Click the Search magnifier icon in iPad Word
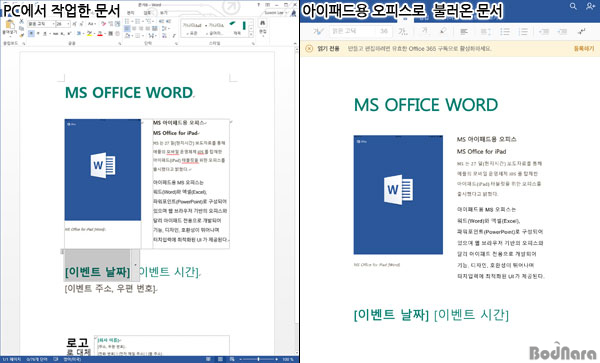 click(x=573, y=6)
